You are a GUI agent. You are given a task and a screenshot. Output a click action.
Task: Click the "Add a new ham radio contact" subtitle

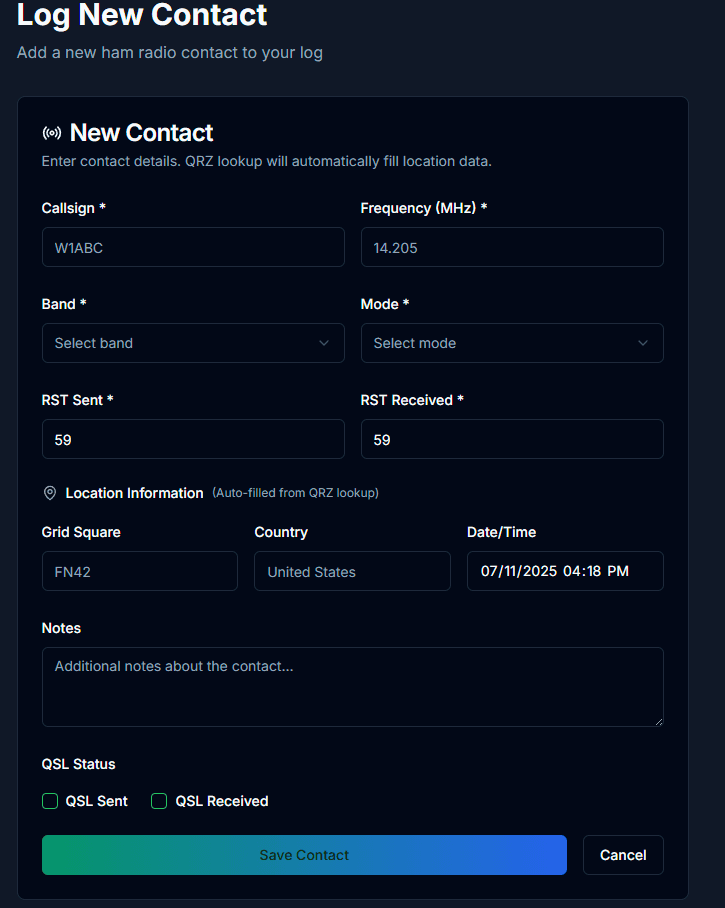click(x=170, y=53)
